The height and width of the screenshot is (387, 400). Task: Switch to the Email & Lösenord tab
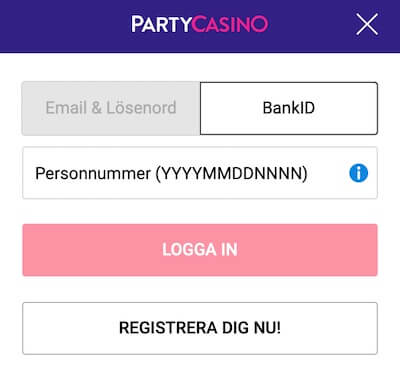[x=111, y=108]
